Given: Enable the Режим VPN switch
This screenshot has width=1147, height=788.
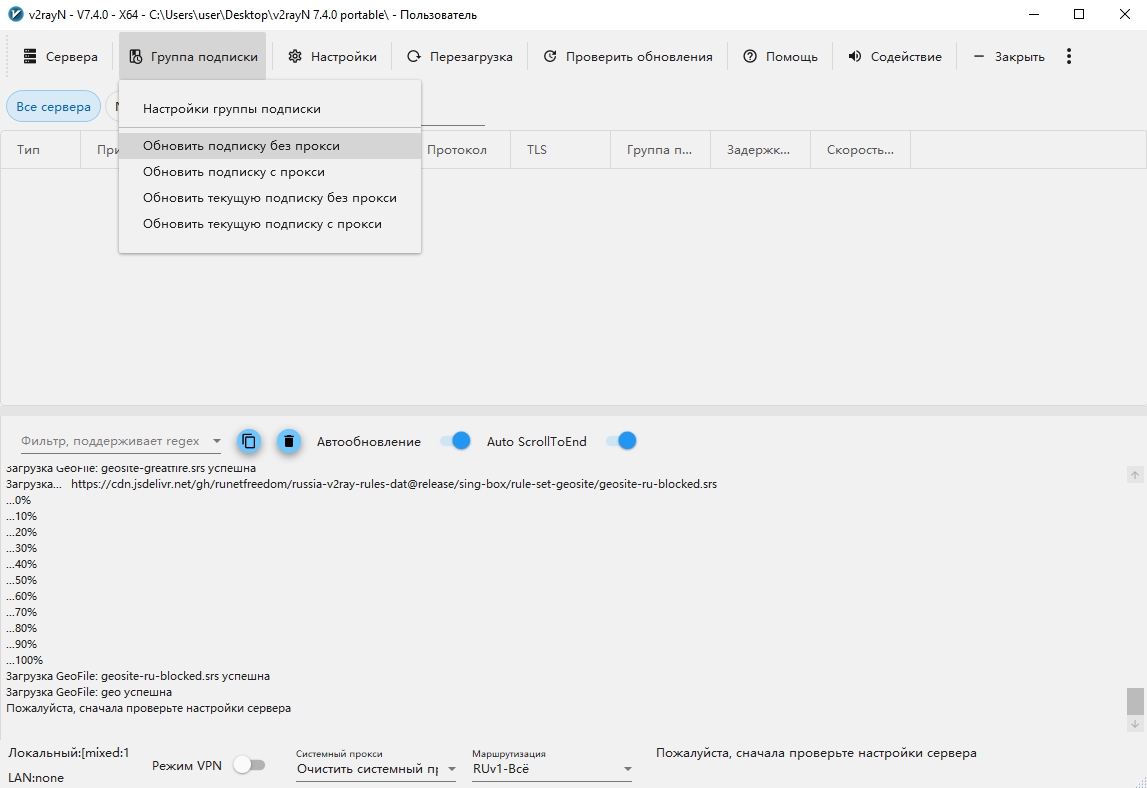Looking at the screenshot, I should (249, 765).
